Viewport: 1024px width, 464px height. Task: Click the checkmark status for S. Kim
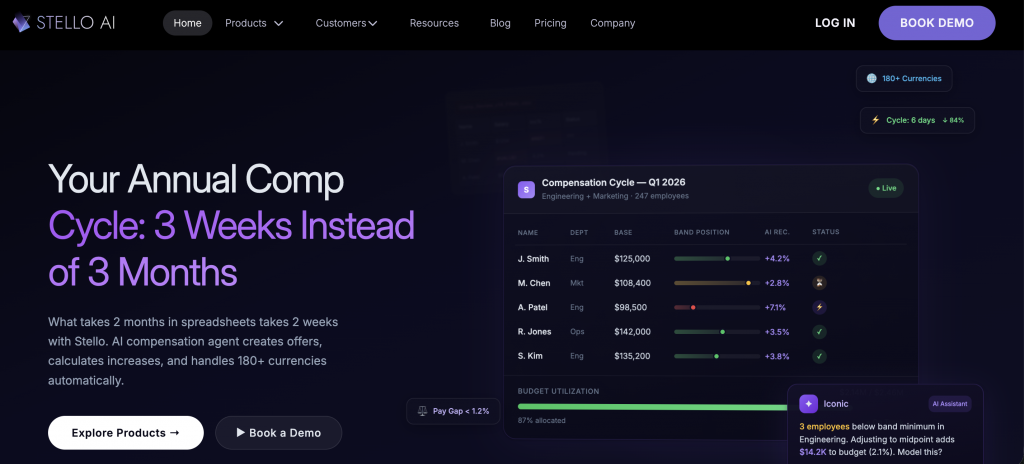pos(819,356)
